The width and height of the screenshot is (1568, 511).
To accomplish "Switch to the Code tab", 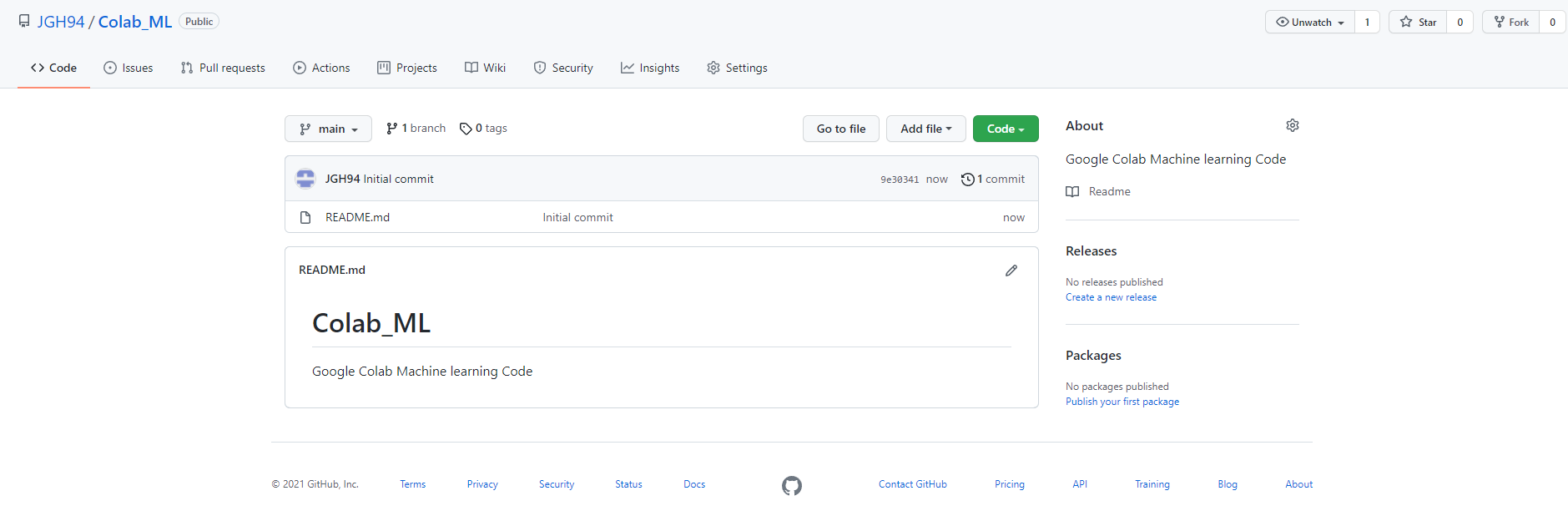I will [x=53, y=68].
